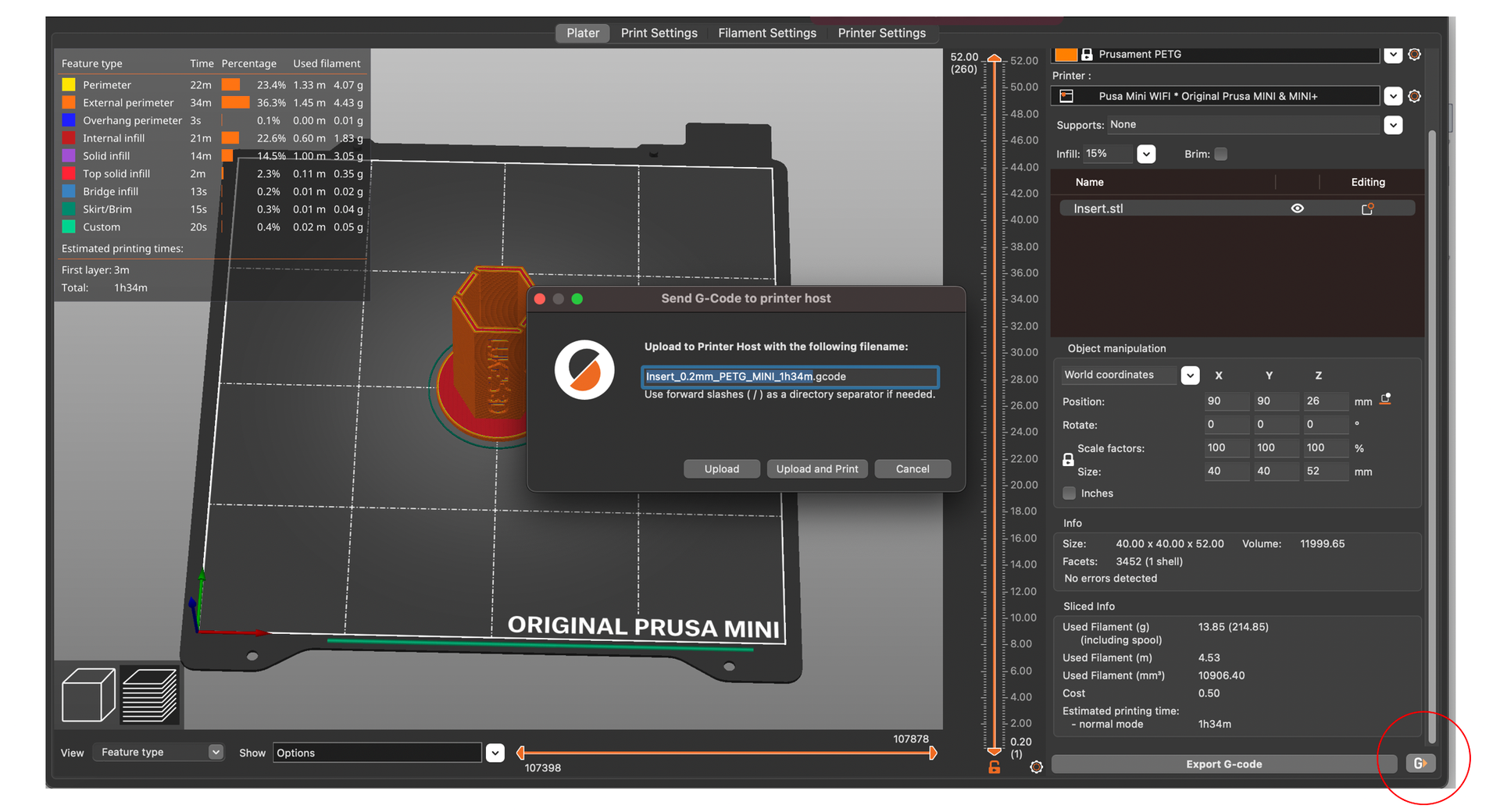The image size is (1500, 812).
Task: Expand the Infill percentage dropdown
Action: point(1145,154)
